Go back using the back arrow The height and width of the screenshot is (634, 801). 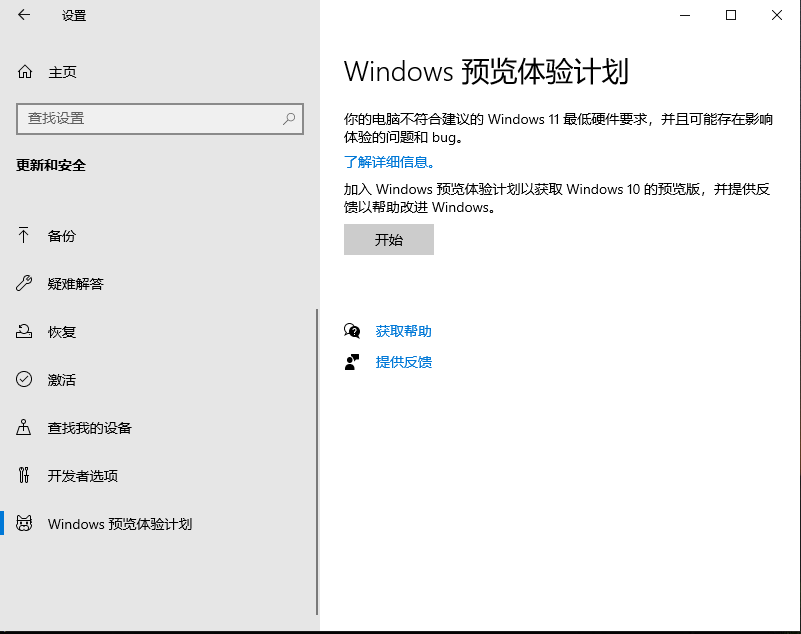click(x=23, y=15)
